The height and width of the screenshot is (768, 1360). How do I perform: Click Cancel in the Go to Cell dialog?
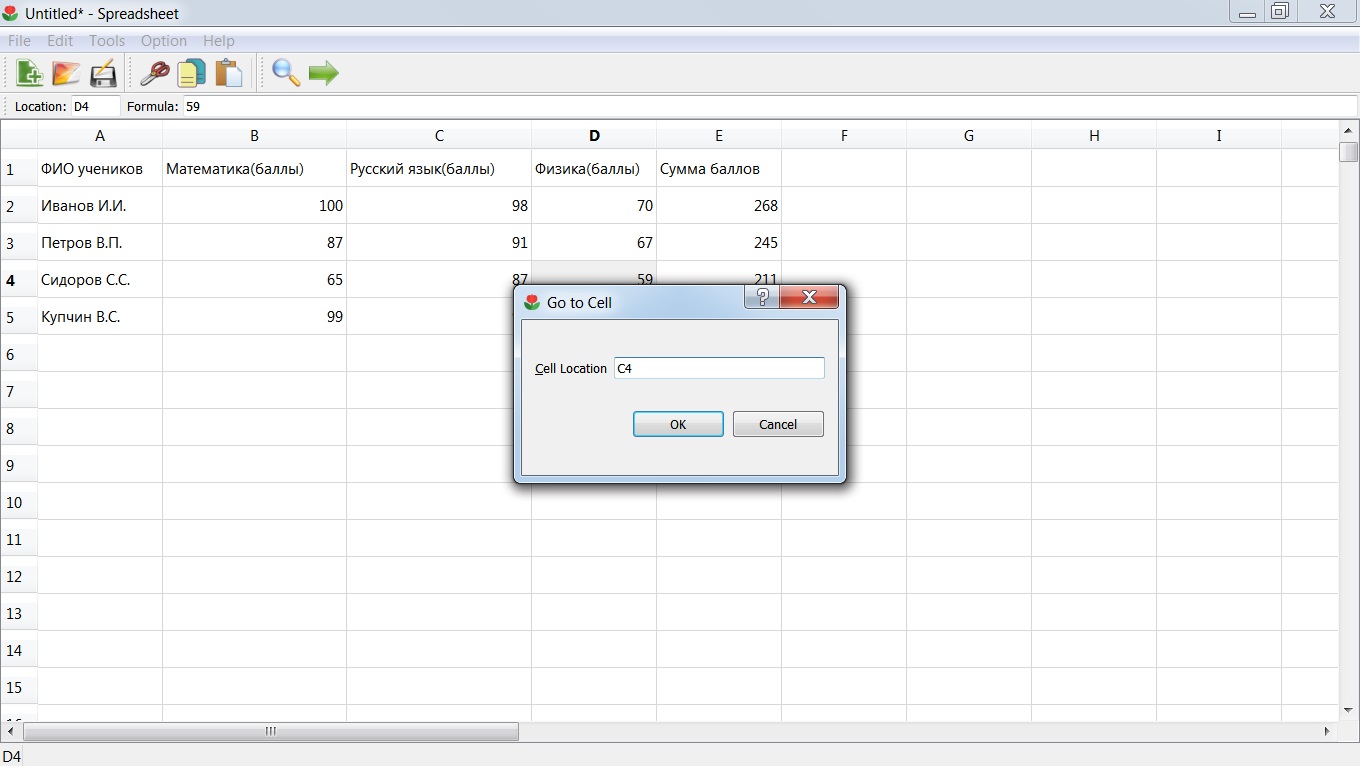[x=778, y=424]
